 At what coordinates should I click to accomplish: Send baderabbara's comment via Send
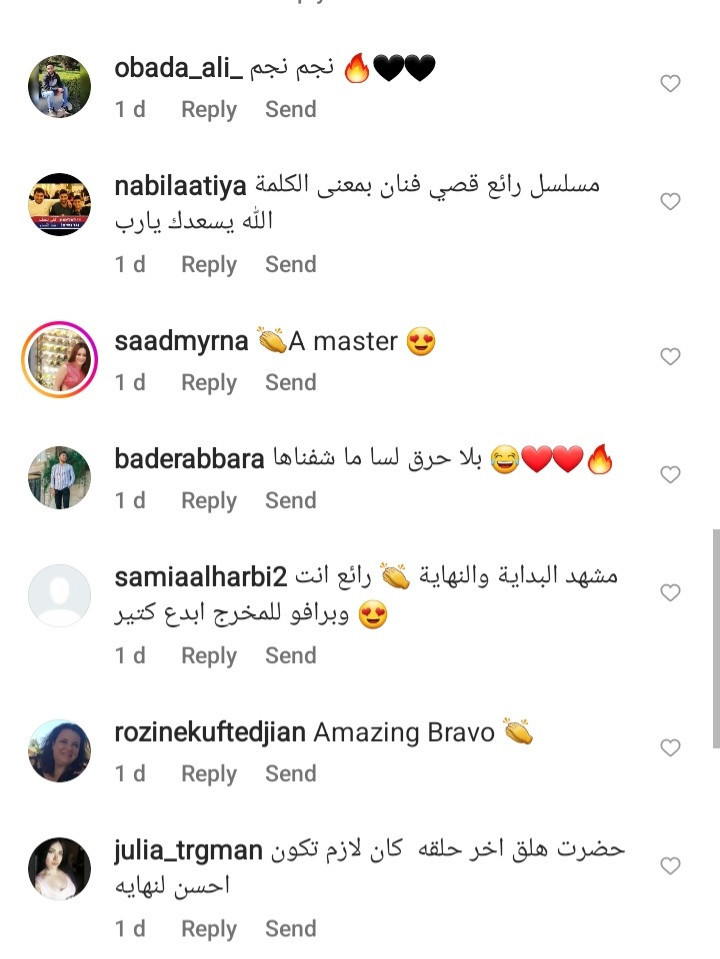291,500
